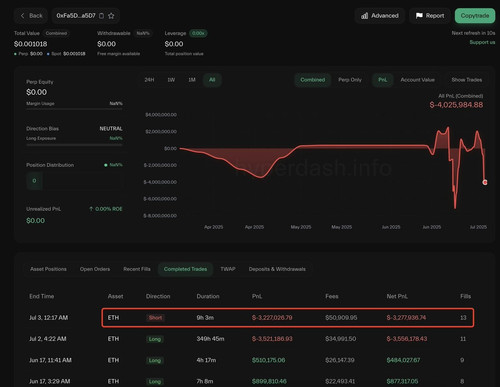Click PnL value $-3,227,026.79
The width and height of the screenshot is (500, 387).
(272, 318)
